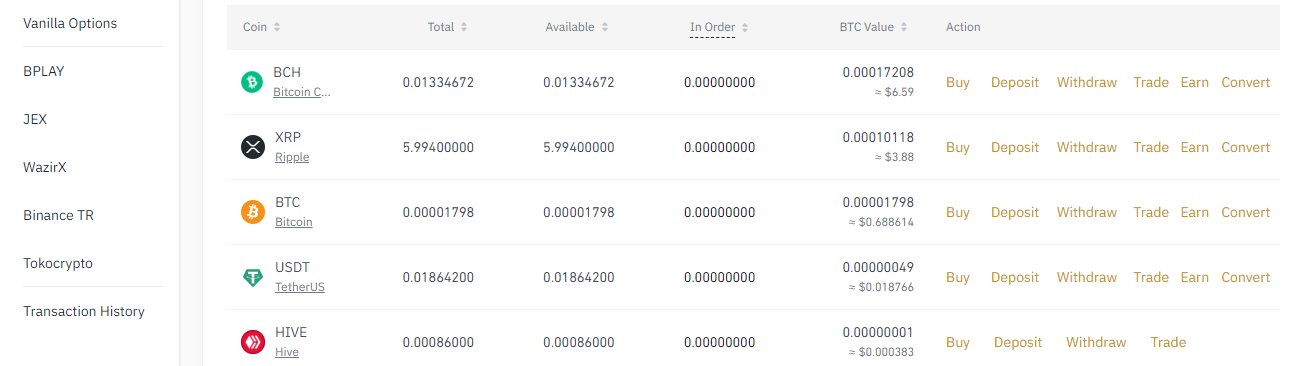Click the orange BTC coin icon

tap(253, 212)
